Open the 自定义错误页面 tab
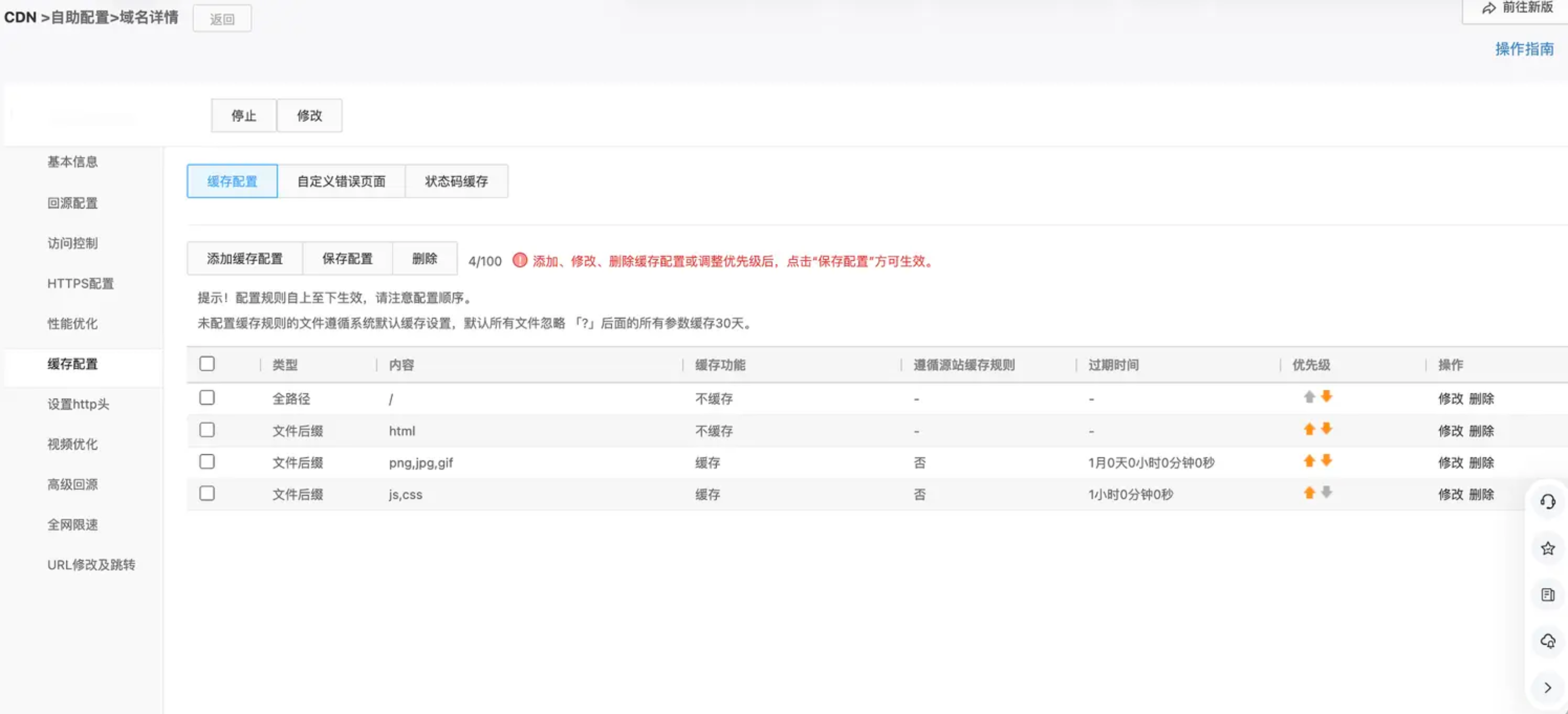This screenshot has height=714, width=1568. [x=341, y=181]
